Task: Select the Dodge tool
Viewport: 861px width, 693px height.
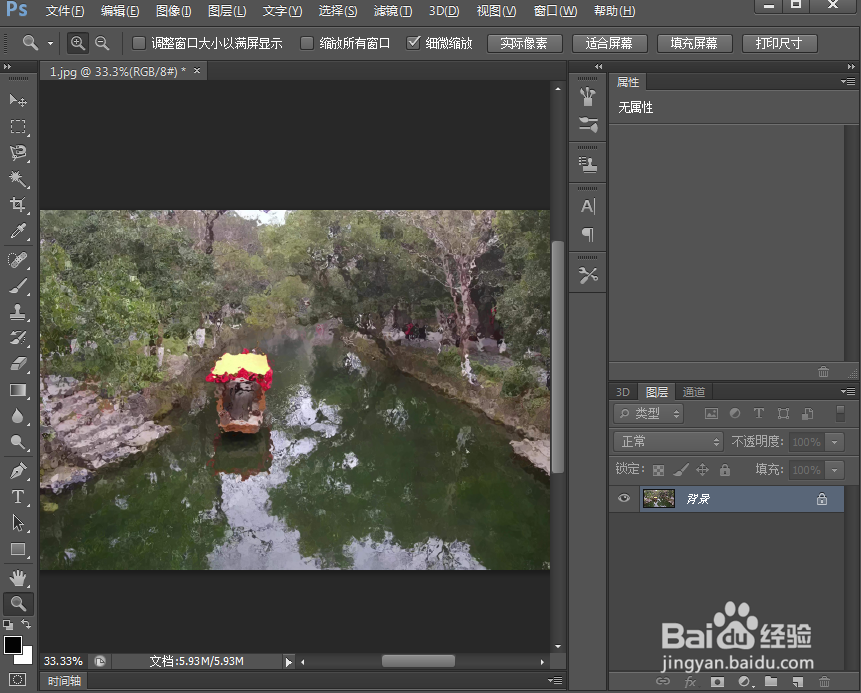Action: click(18, 442)
